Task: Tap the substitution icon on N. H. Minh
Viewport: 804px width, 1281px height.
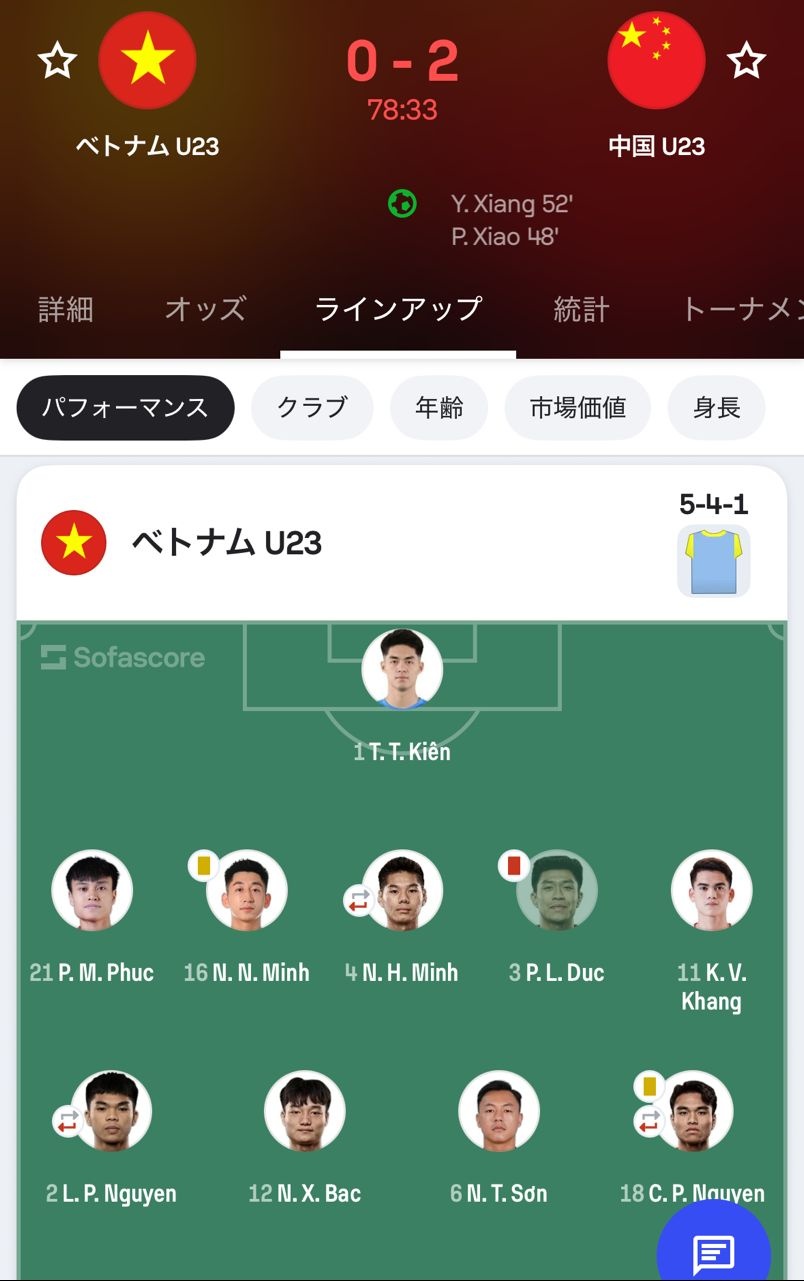Action: coord(358,901)
